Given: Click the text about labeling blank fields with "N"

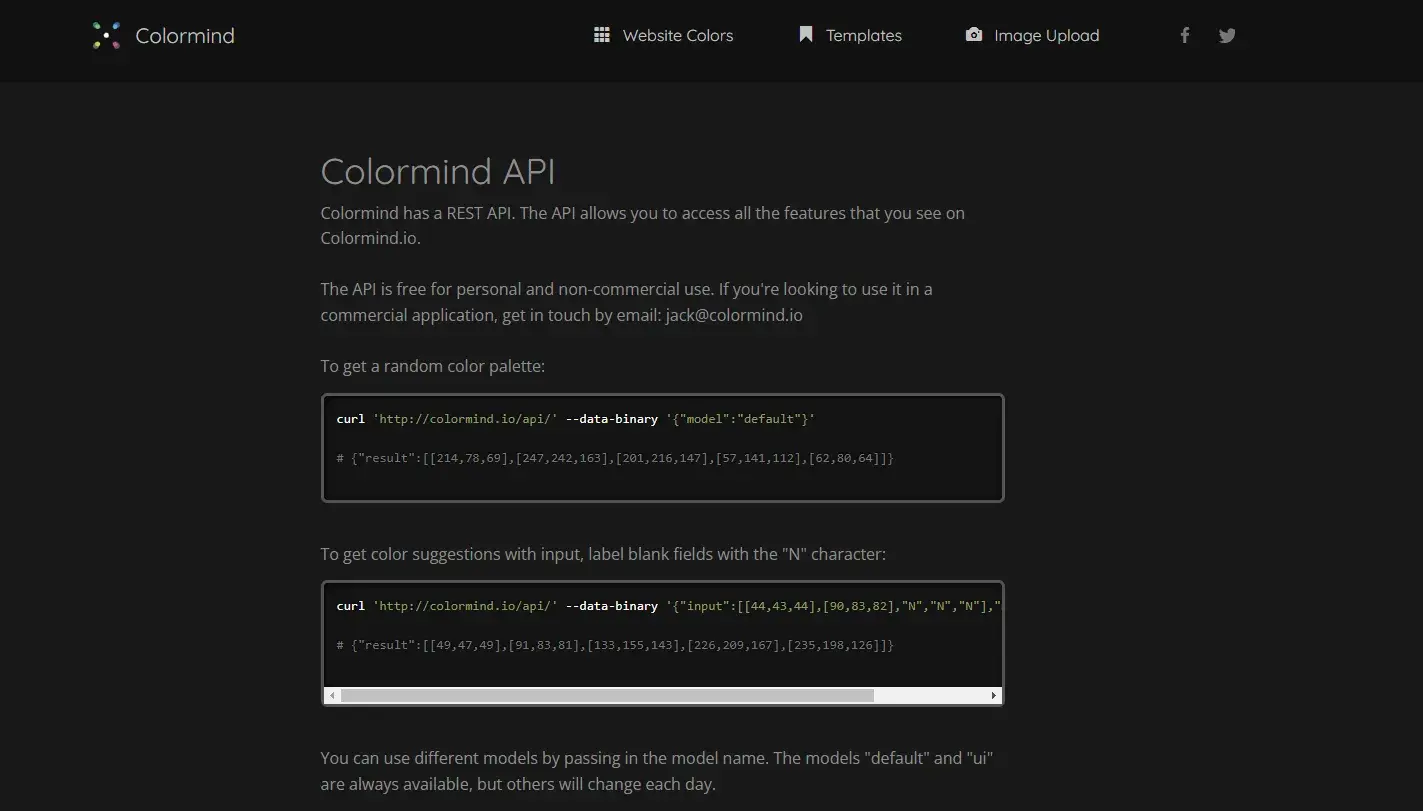Looking at the screenshot, I should pos(603,554).
